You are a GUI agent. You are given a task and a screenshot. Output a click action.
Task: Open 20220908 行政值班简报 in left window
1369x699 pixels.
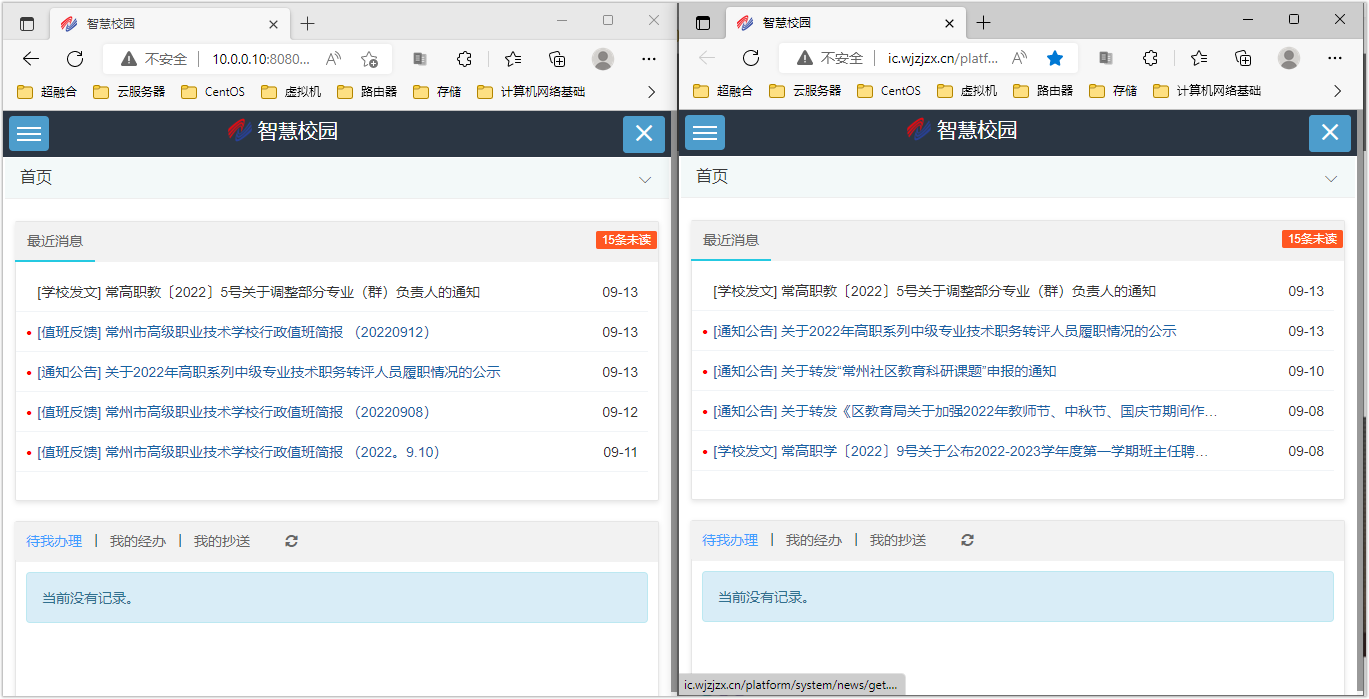(234, 412)
